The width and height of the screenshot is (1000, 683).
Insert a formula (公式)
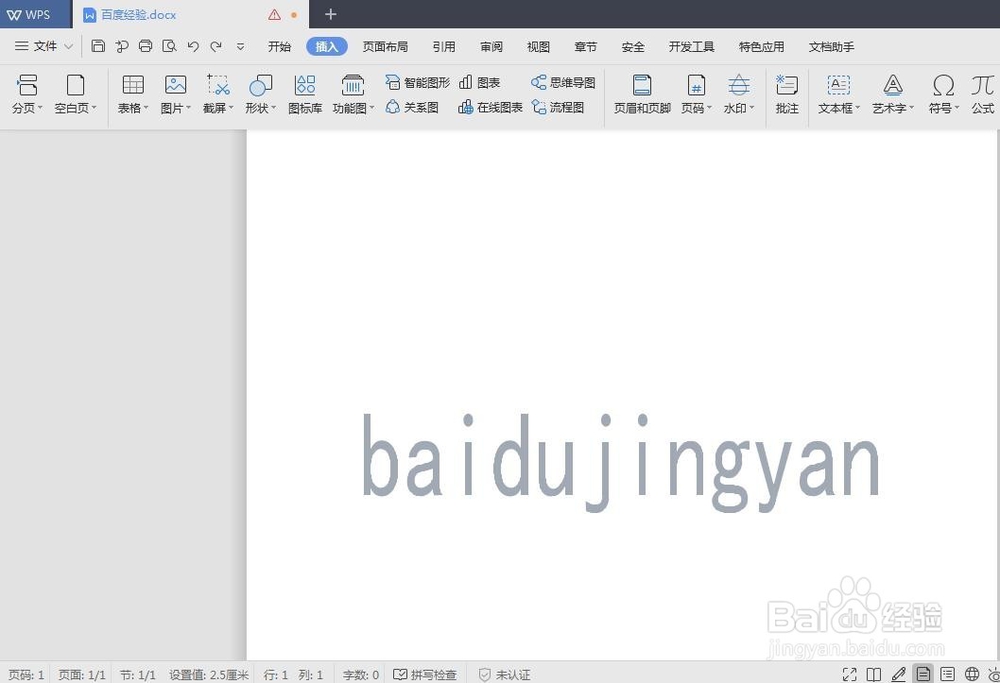pyautogui.click(x=983, y=94)
